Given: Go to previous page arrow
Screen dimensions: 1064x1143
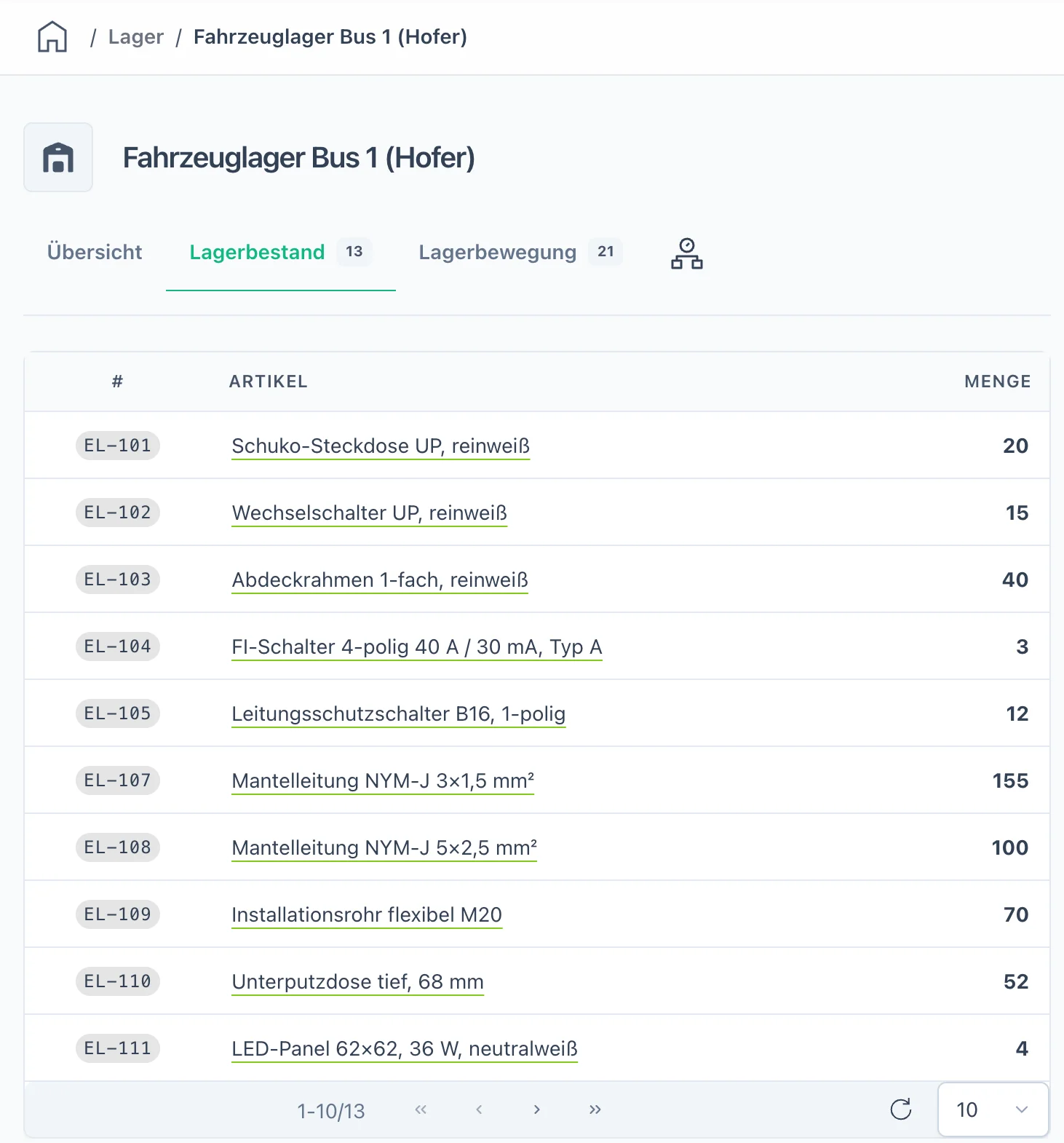Looking at the screenshot, I should tap(479, 1110).
